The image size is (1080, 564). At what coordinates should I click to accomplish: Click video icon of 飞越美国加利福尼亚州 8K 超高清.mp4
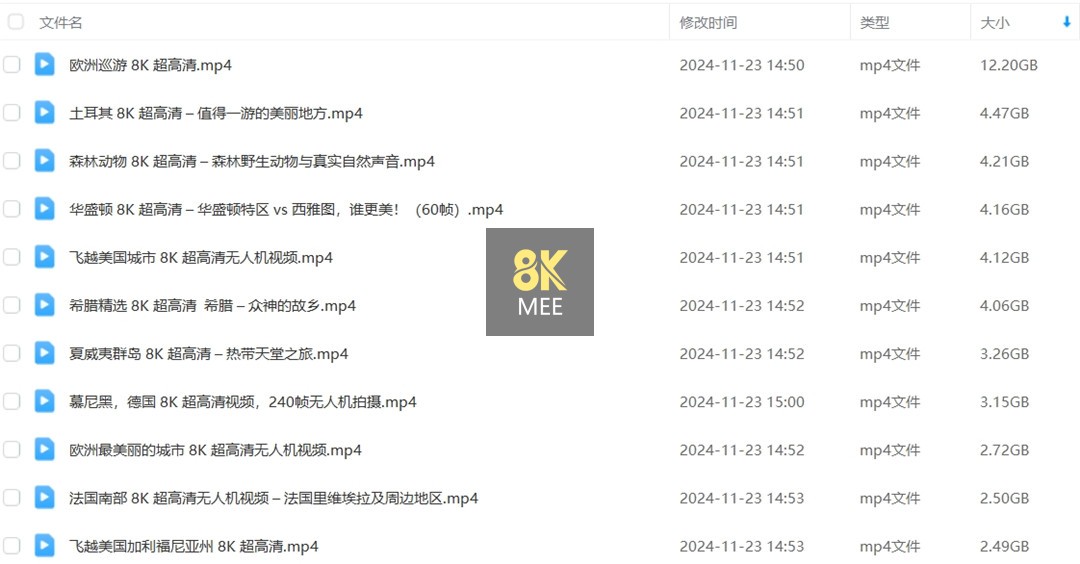[x=44, y=546]
